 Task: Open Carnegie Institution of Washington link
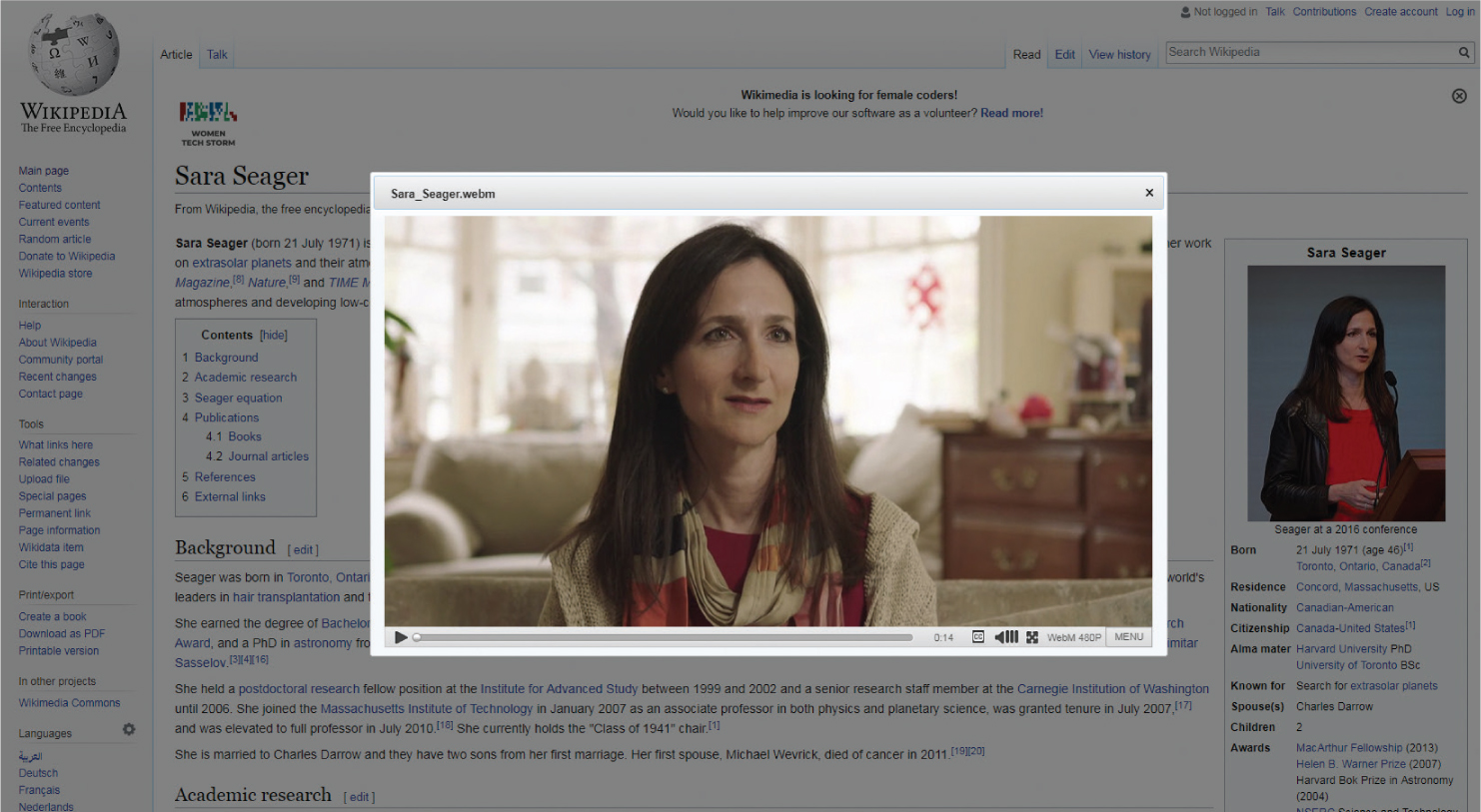[x=1113, y=688]
